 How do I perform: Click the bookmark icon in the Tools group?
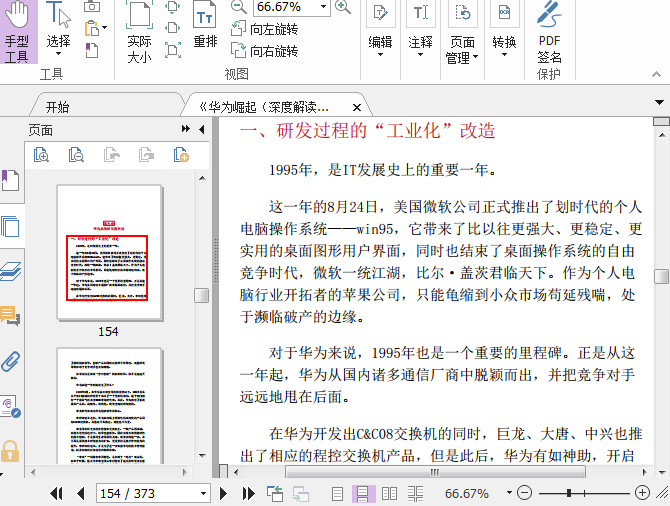click(x=92, y=50)
